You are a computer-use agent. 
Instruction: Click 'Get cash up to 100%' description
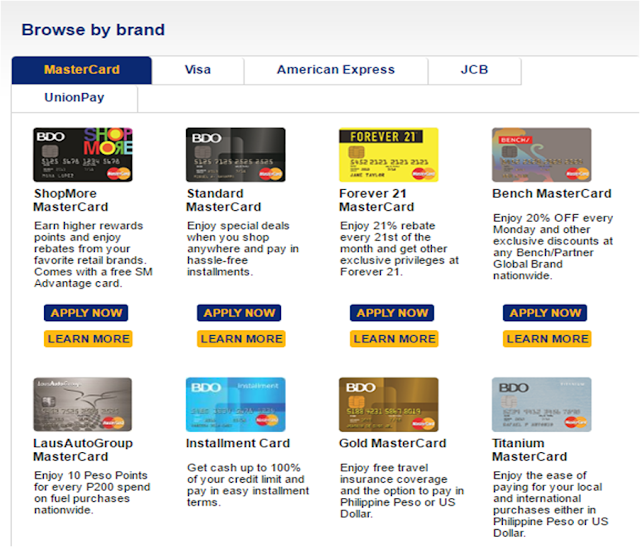[248, 485]
